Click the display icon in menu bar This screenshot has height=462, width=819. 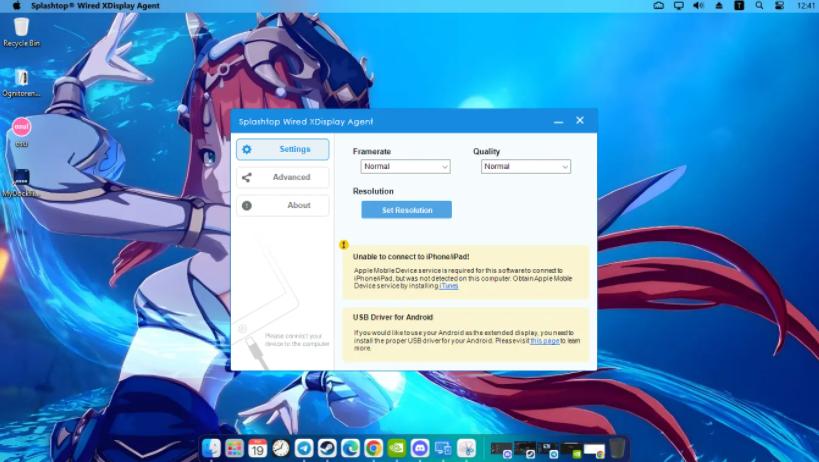tap(678, 6)
